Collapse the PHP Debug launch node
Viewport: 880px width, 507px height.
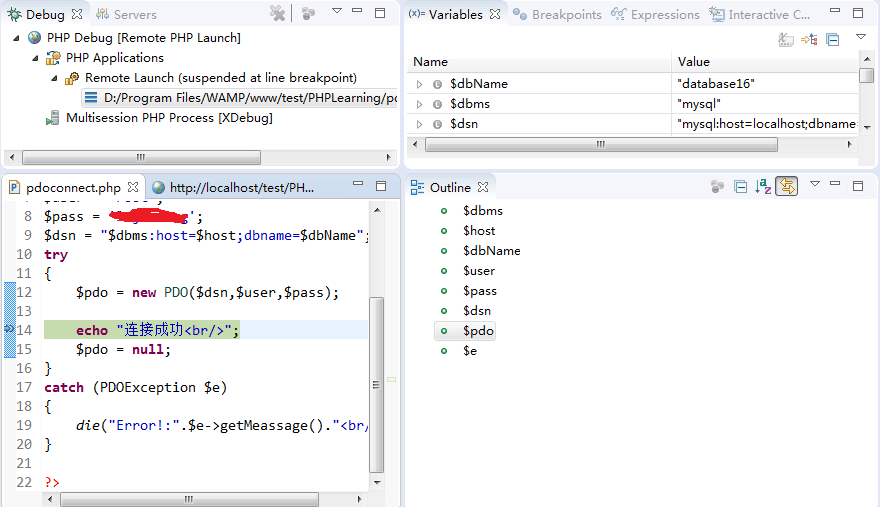pos(18,38)
